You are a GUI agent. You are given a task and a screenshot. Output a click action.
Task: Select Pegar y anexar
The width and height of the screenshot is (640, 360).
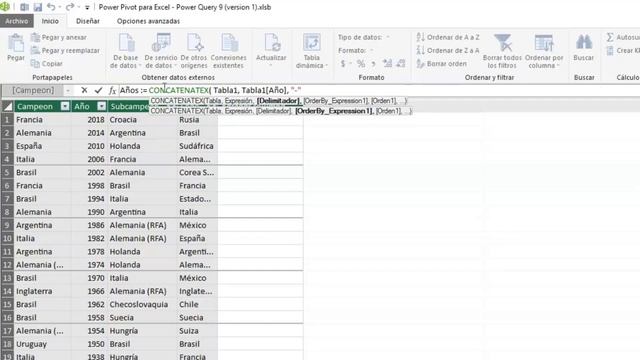point(59,38)
